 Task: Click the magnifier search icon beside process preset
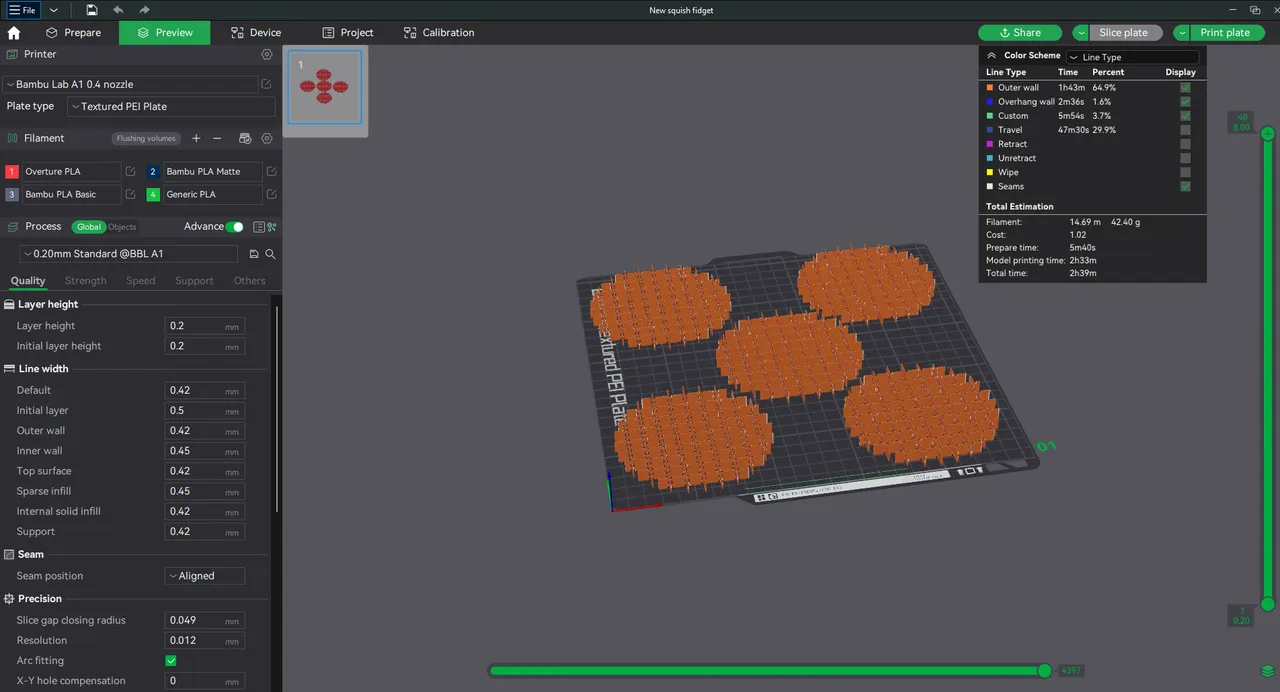[270, 253]
